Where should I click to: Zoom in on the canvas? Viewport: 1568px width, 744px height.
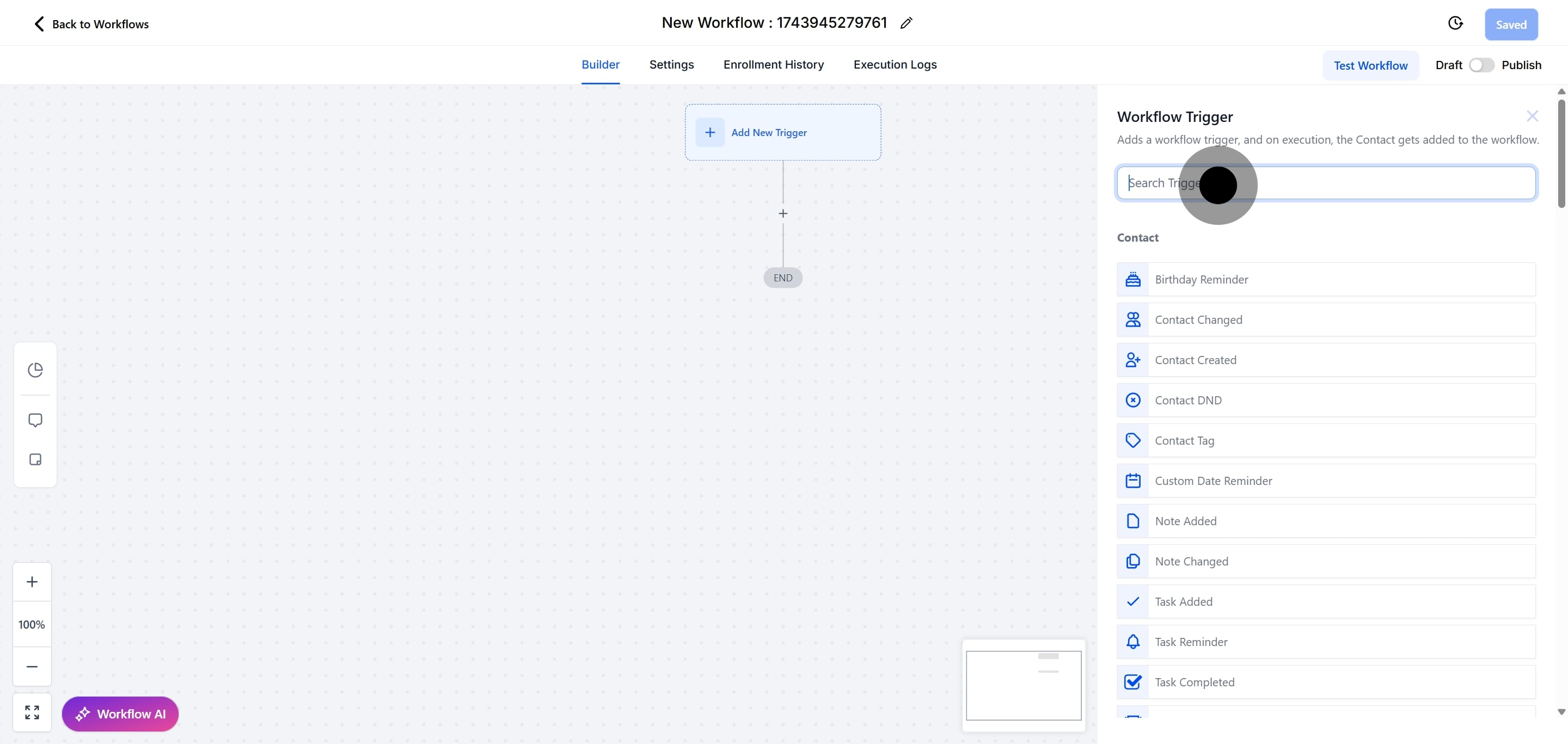coord(32,582)
